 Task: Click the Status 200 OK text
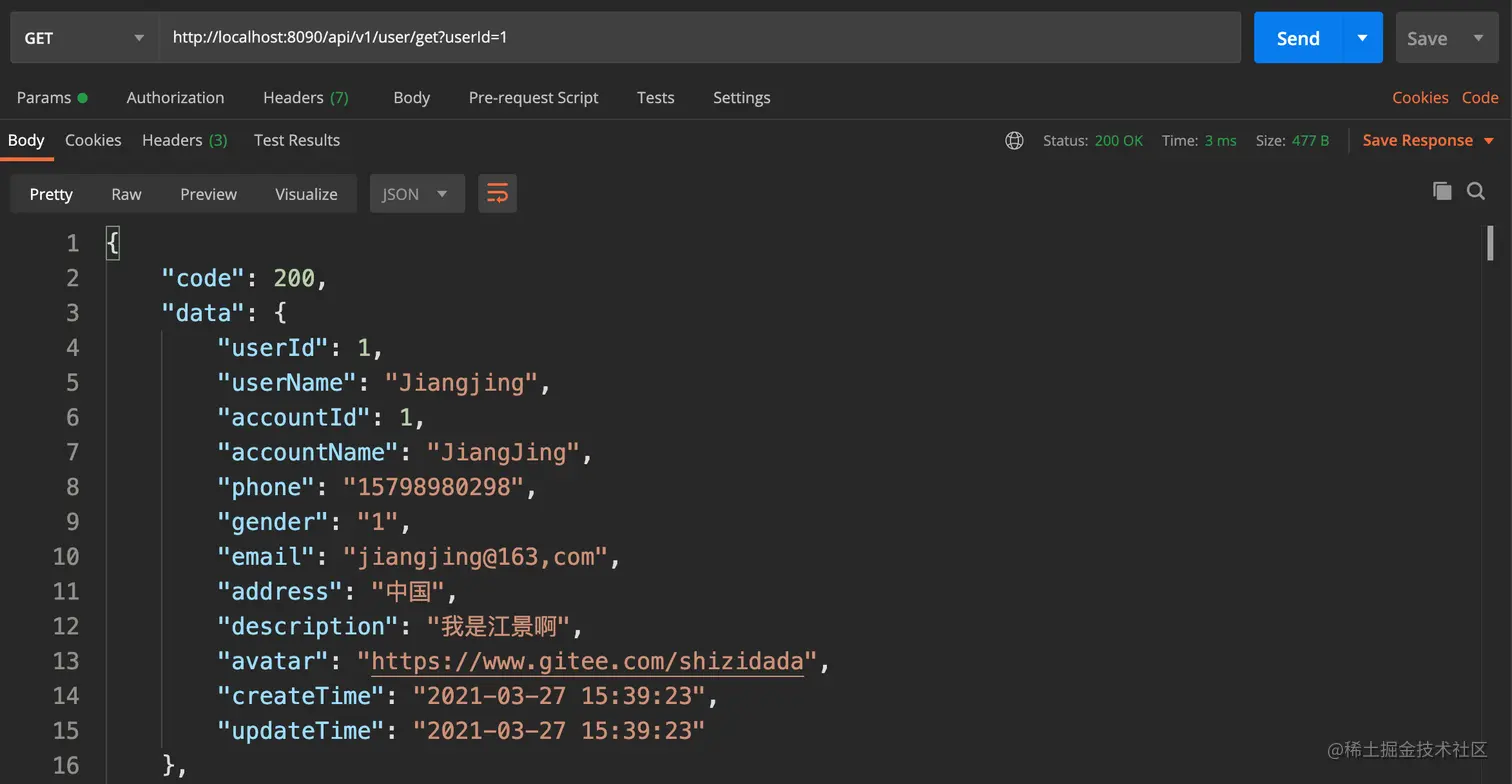[x=1093, y=140]
